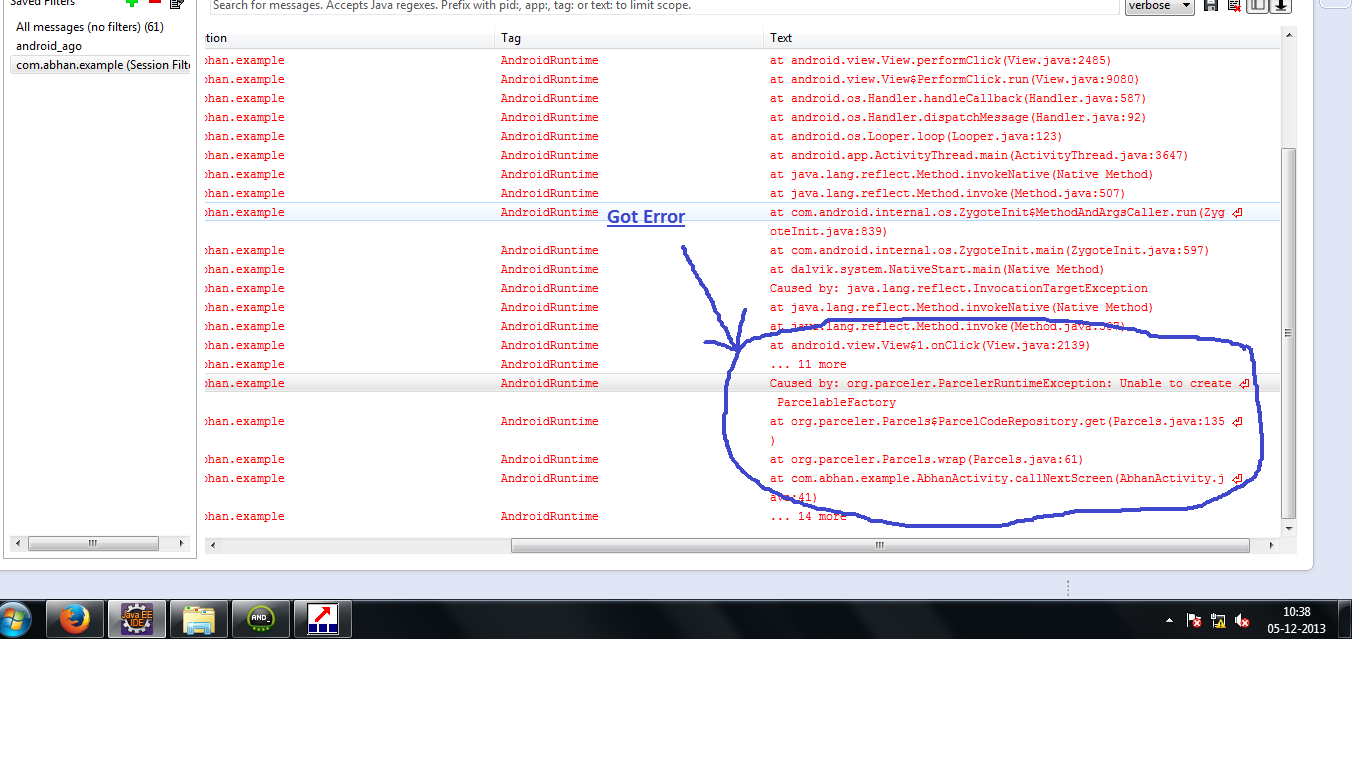Clear the logcat log

1234,5
